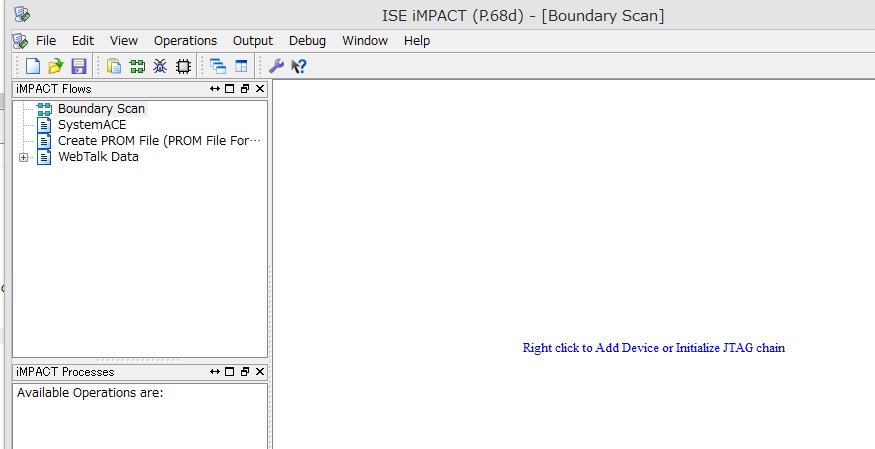Click the Tile windows toolbar icon
The image size is (875, 449).
tap(241, 66)
